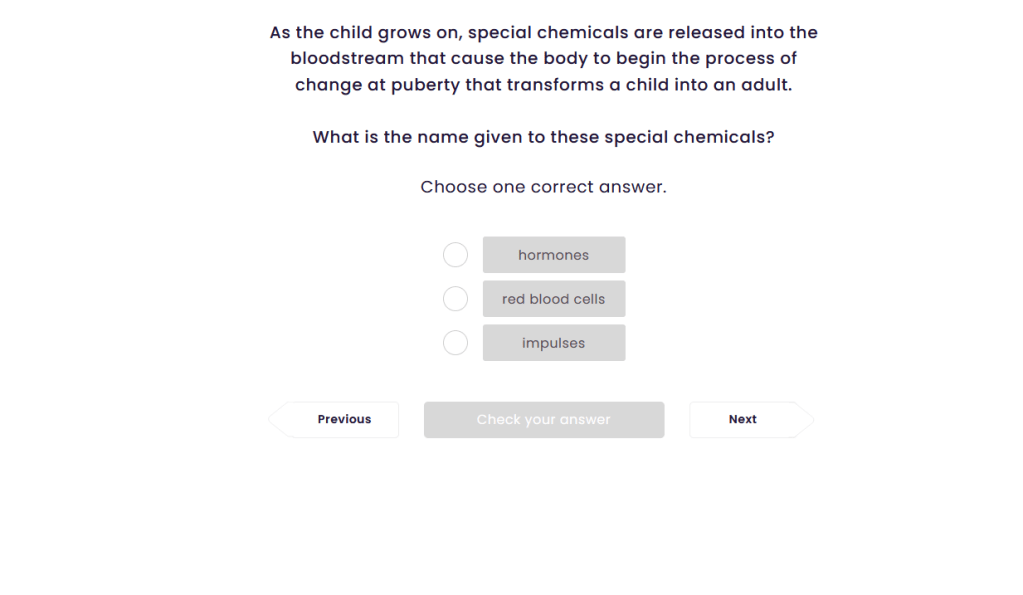Advance using the Next button
This screenshot has height=595, width=1023.
(742, 420)
